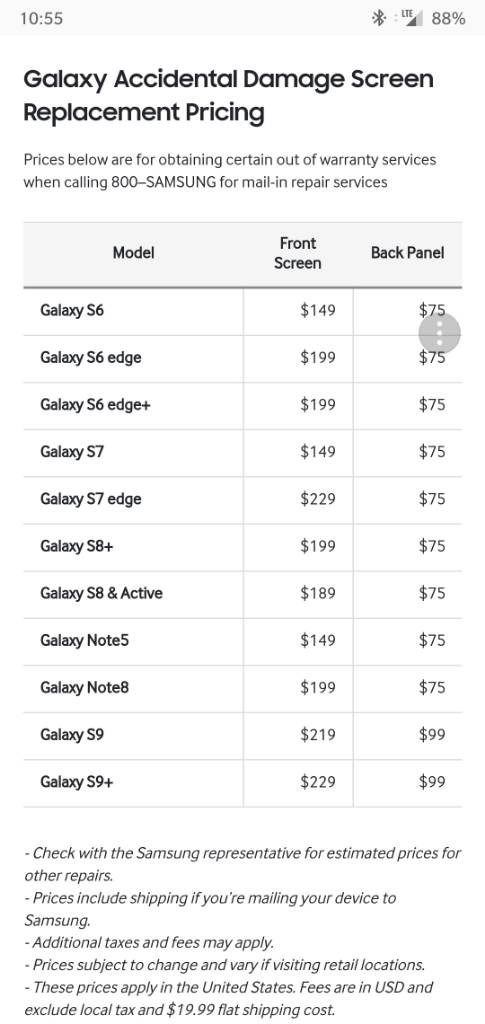Tap the Galaxy Note8 model name
The image size is (485, 1024).
[84, 687]
